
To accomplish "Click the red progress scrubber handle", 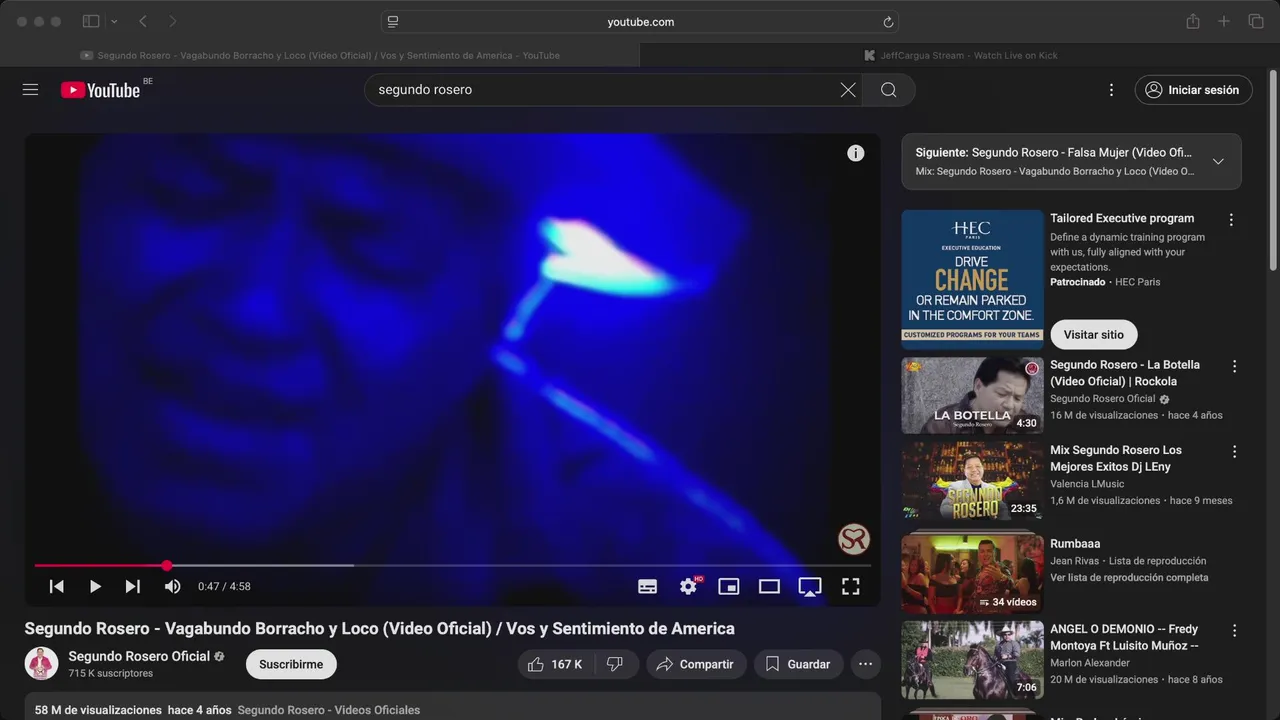I will [x=167, y=566].
